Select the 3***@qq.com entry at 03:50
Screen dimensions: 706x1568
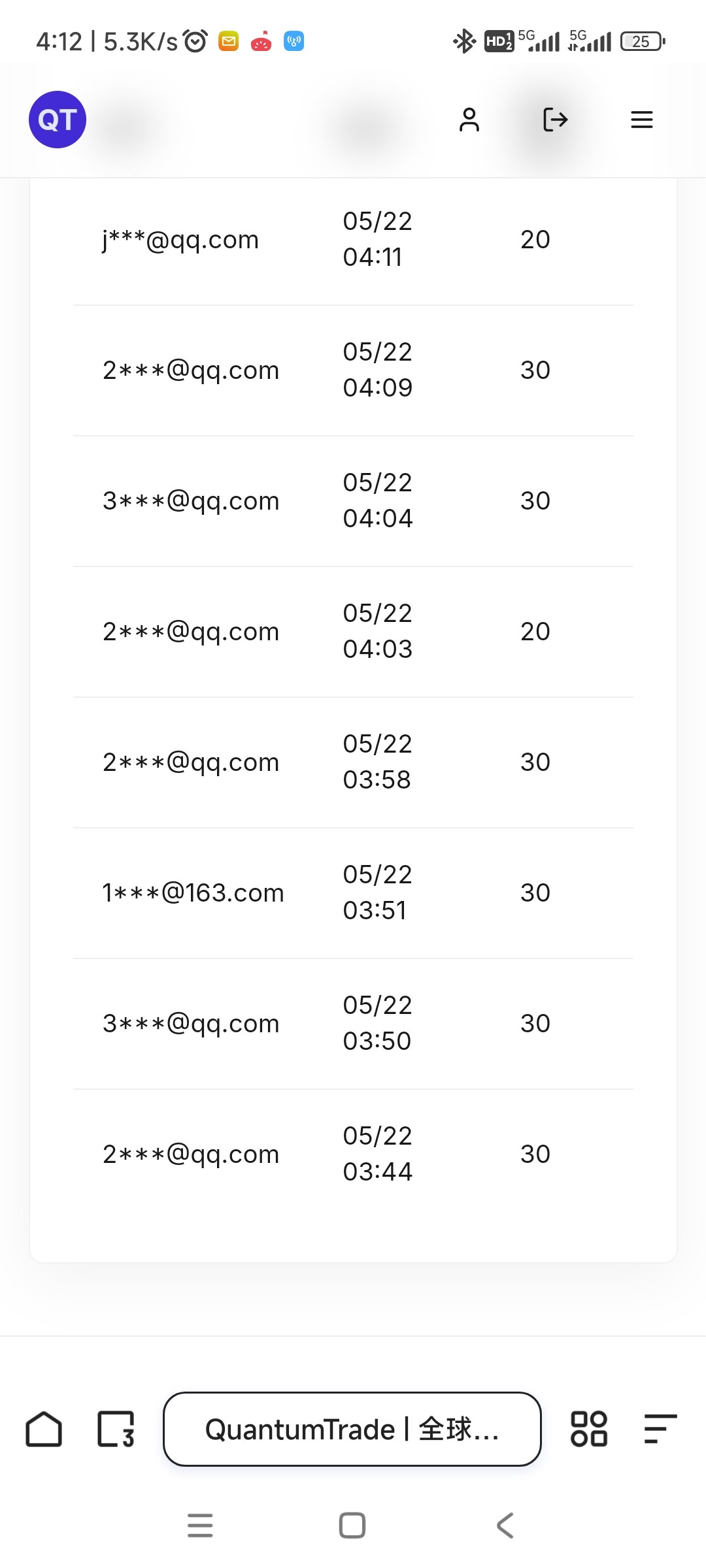[x=191, y=1024]
